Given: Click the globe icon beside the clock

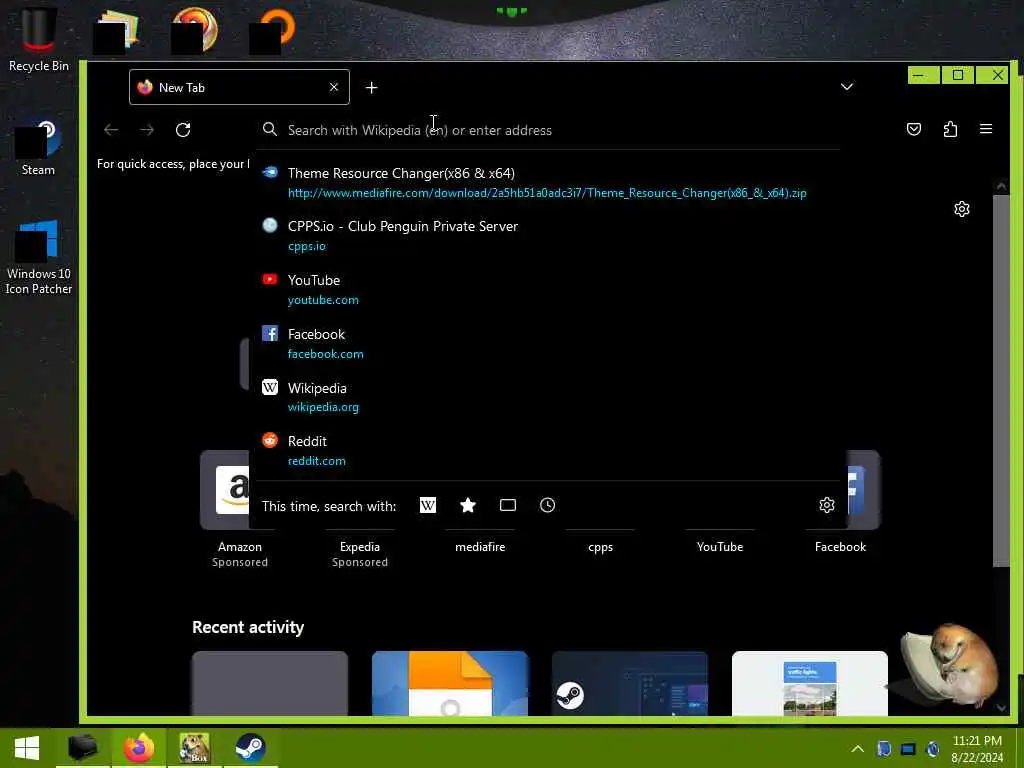Looking at the screenshot, I should point(933,749).
